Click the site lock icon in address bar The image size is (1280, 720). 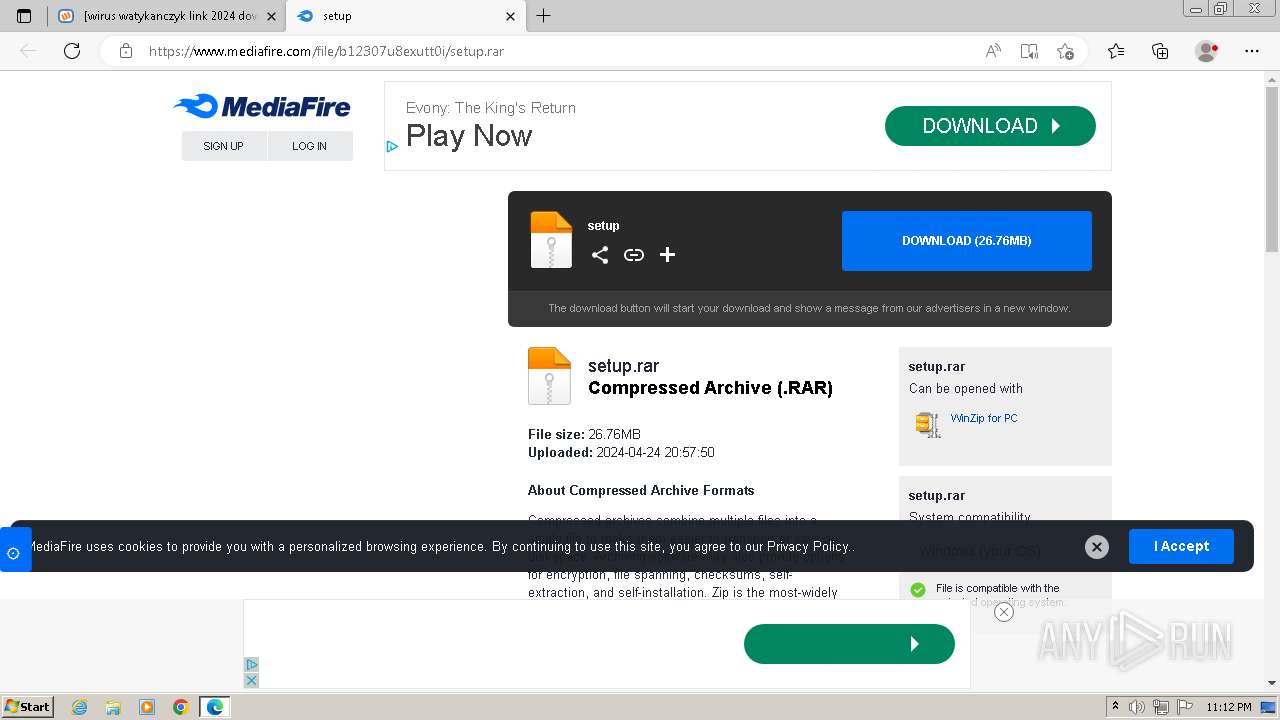pyautogui.click(x=125, y=51)
